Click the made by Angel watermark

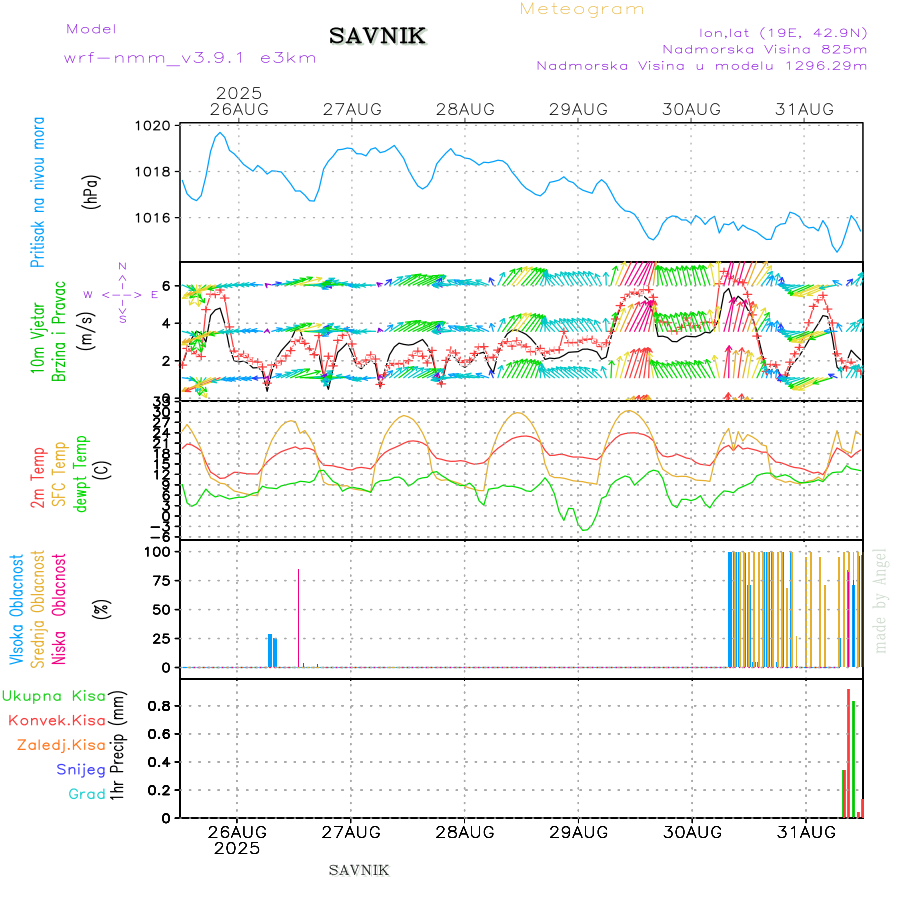[880, 600]
